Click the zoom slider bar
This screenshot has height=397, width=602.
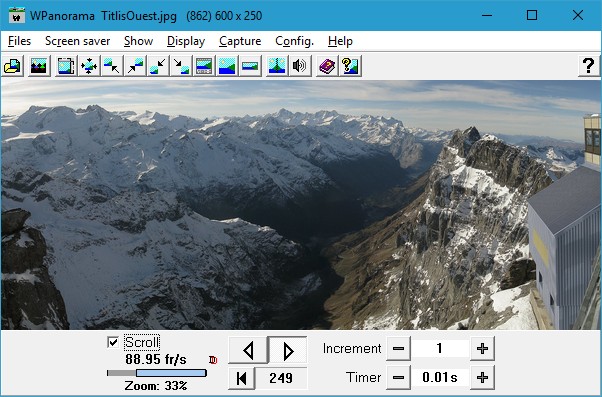[x=157, y=373]
